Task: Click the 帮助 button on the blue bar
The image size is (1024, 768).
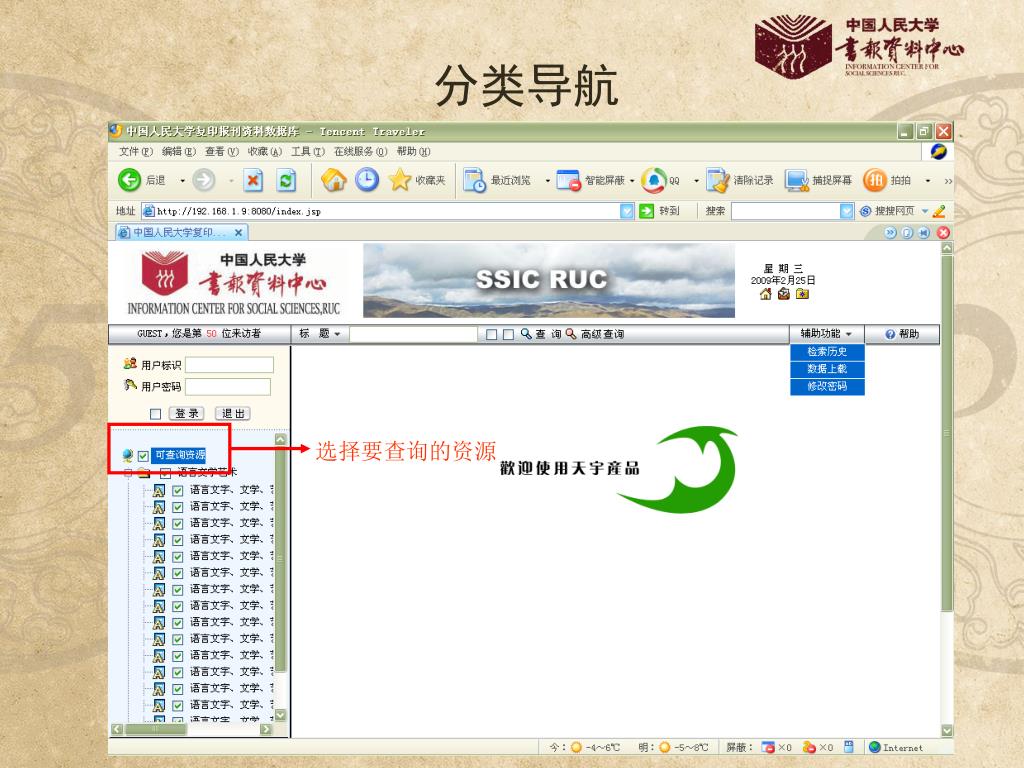Action: (x=902, y=334)
